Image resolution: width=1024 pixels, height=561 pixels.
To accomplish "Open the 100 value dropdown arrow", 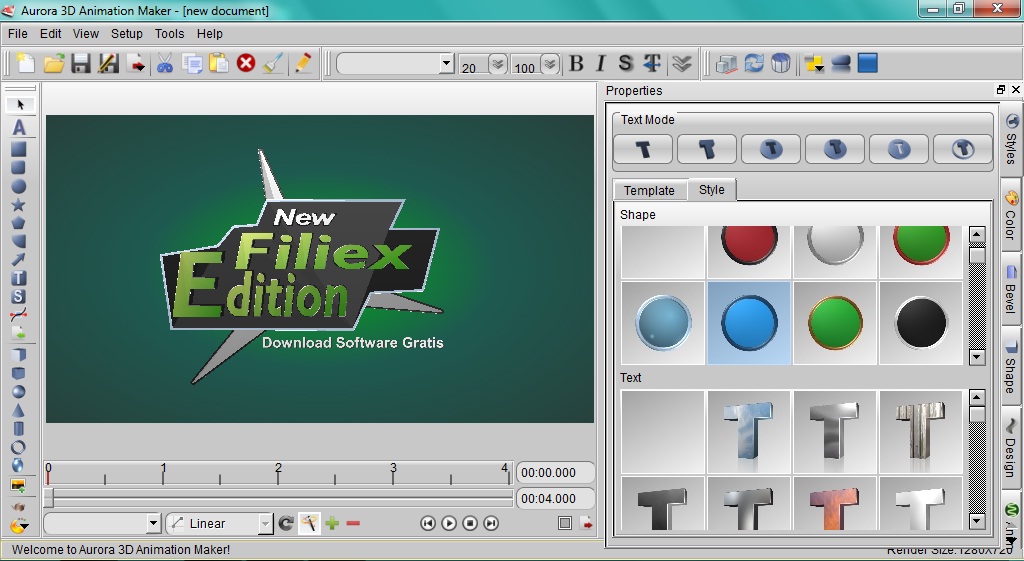I will tap(550, 63).
